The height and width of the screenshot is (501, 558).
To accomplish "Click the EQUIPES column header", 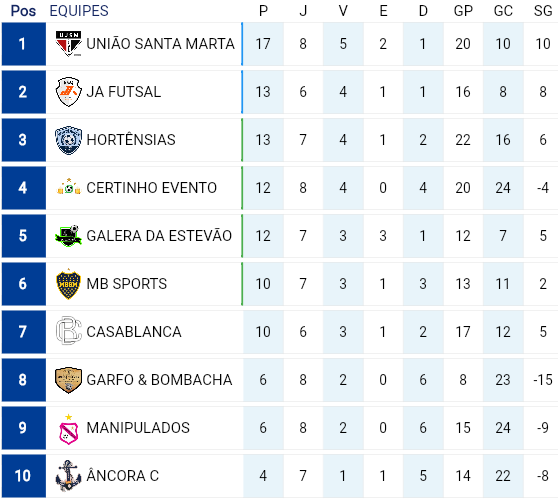I will pos(79,11).
